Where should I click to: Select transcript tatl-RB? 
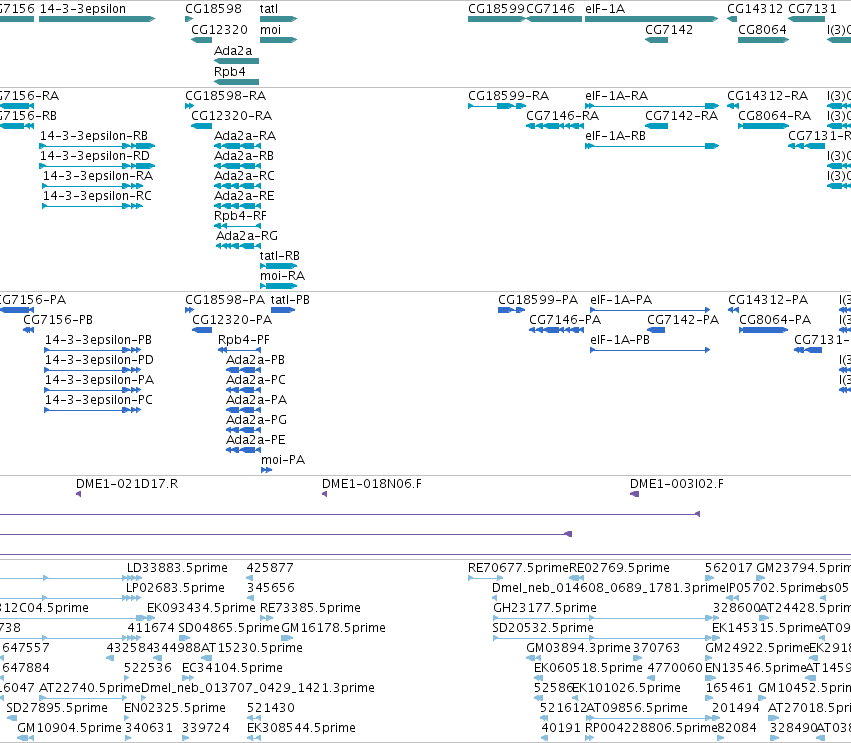[280, 256]
